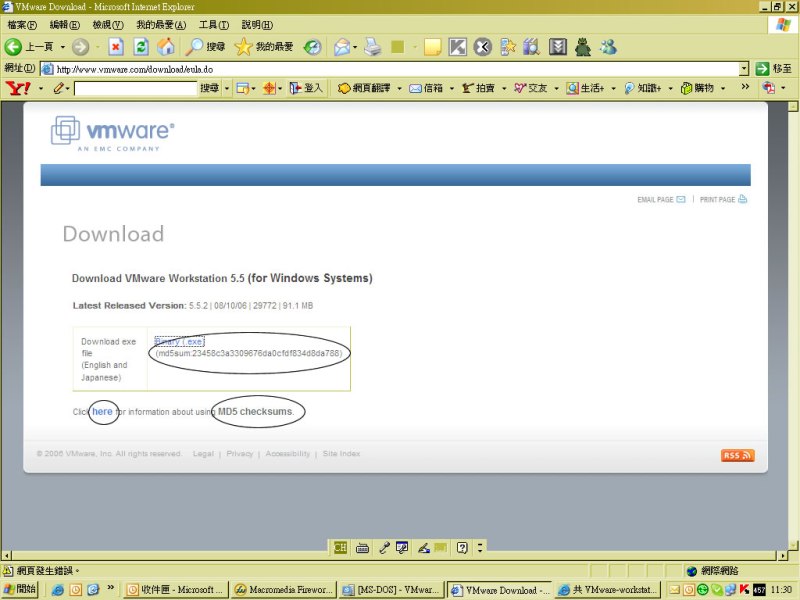This screenshot has height=600, width=800.
Task: Switch to MS-DOS VMware taskbar window
Action: click(x=391, y=589)
